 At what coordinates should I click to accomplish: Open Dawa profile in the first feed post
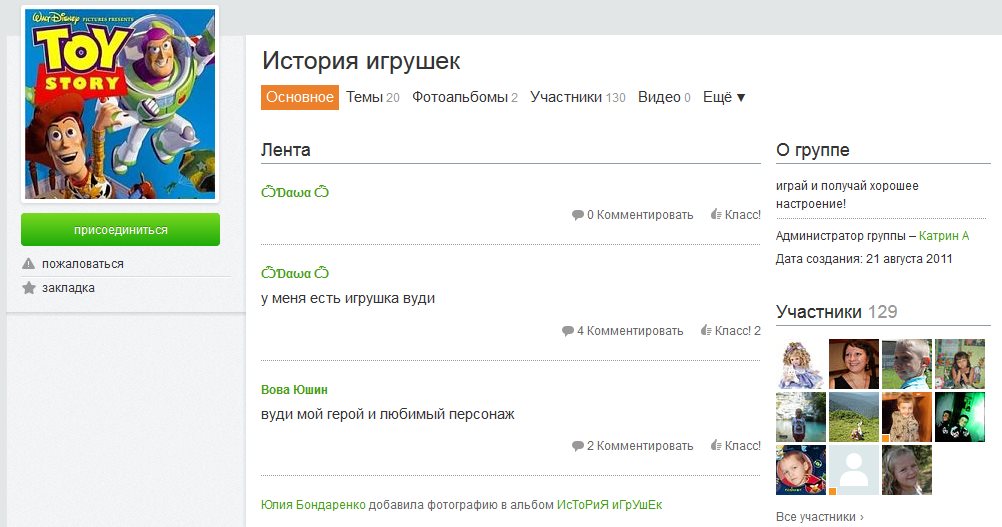295,192
